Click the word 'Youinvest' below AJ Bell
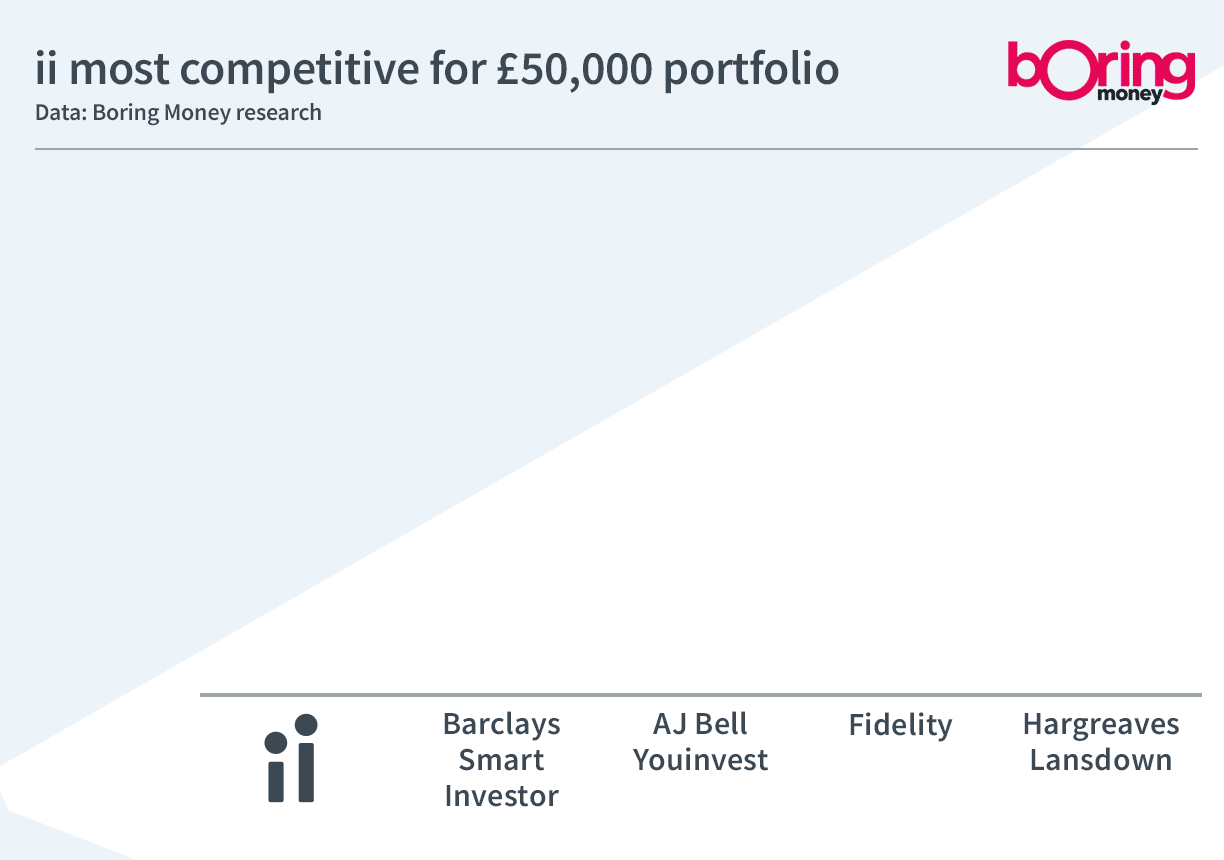Image resolution: width=1224 pixels, height=860 pixels. coord(700,760)
